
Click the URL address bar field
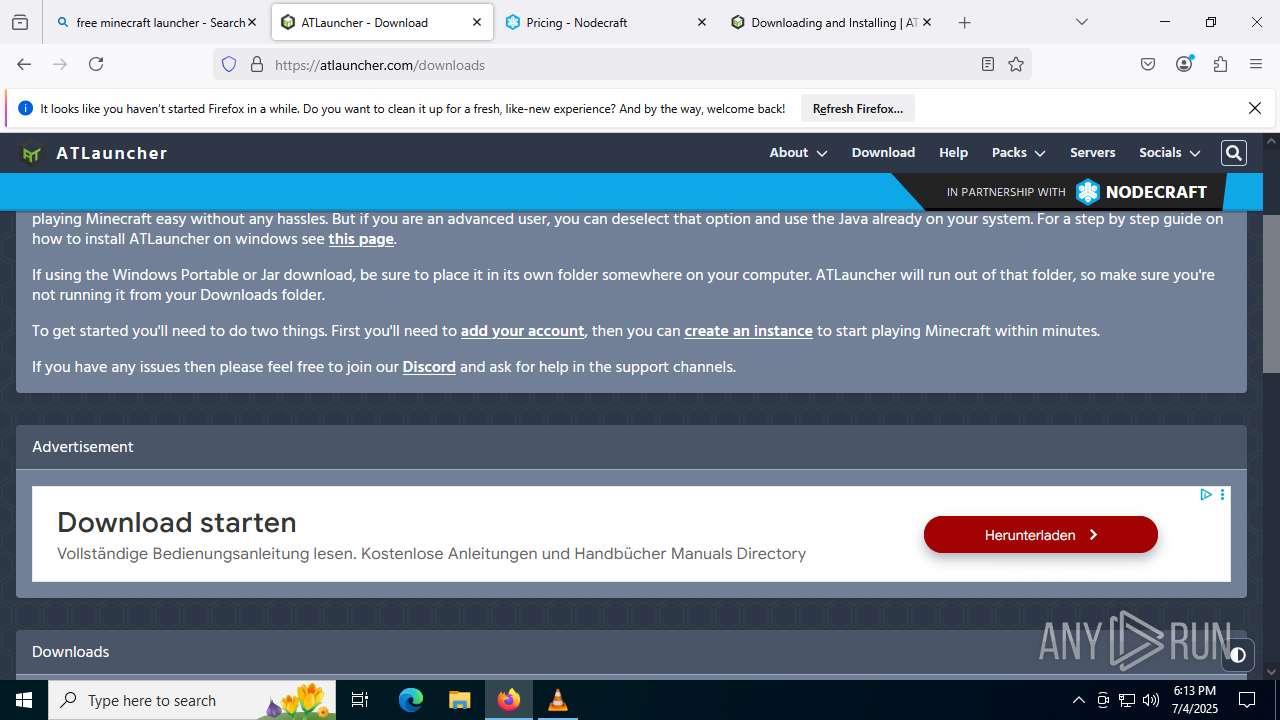pyautogui.click(x=620, y=64)
